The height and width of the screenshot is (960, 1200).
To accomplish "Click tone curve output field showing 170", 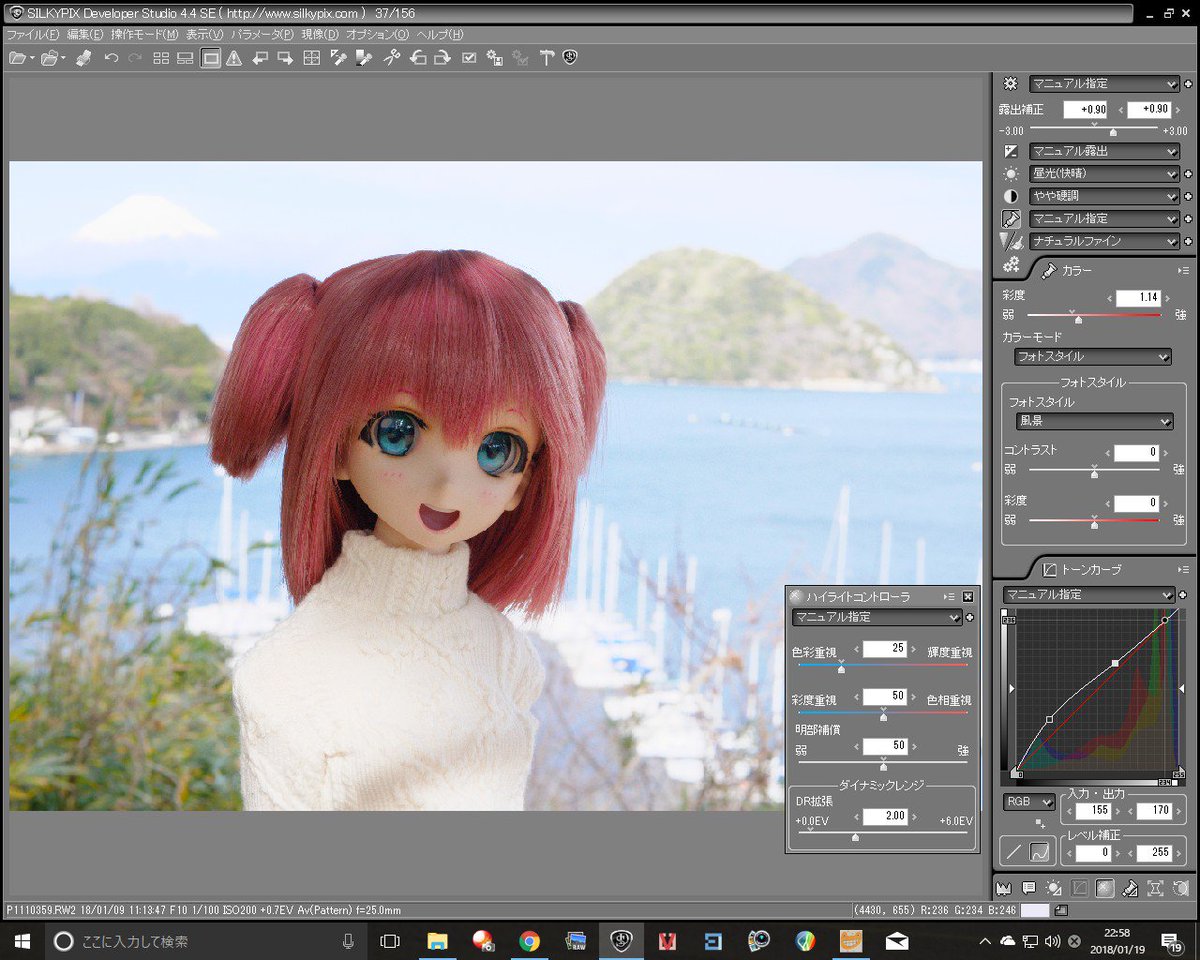I will point(1154,810).
